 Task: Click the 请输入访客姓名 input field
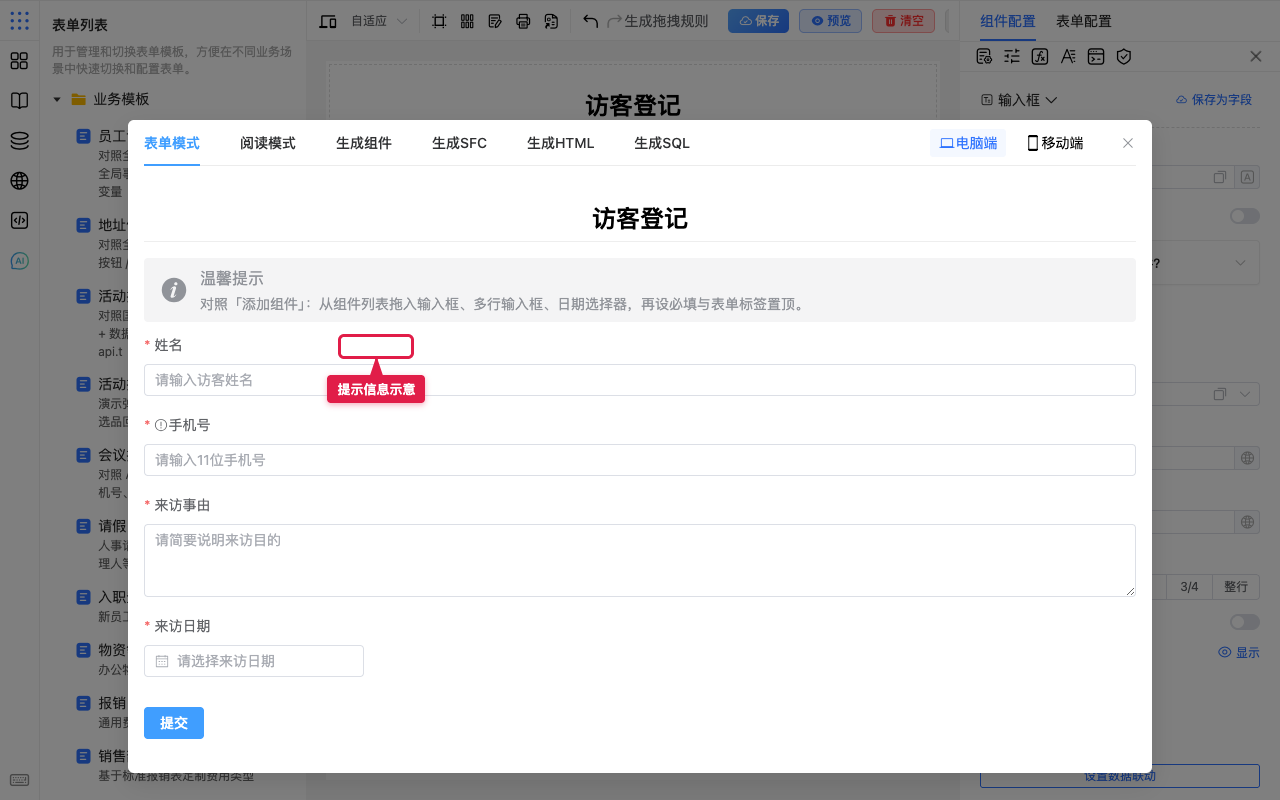(x=640, y=380)
